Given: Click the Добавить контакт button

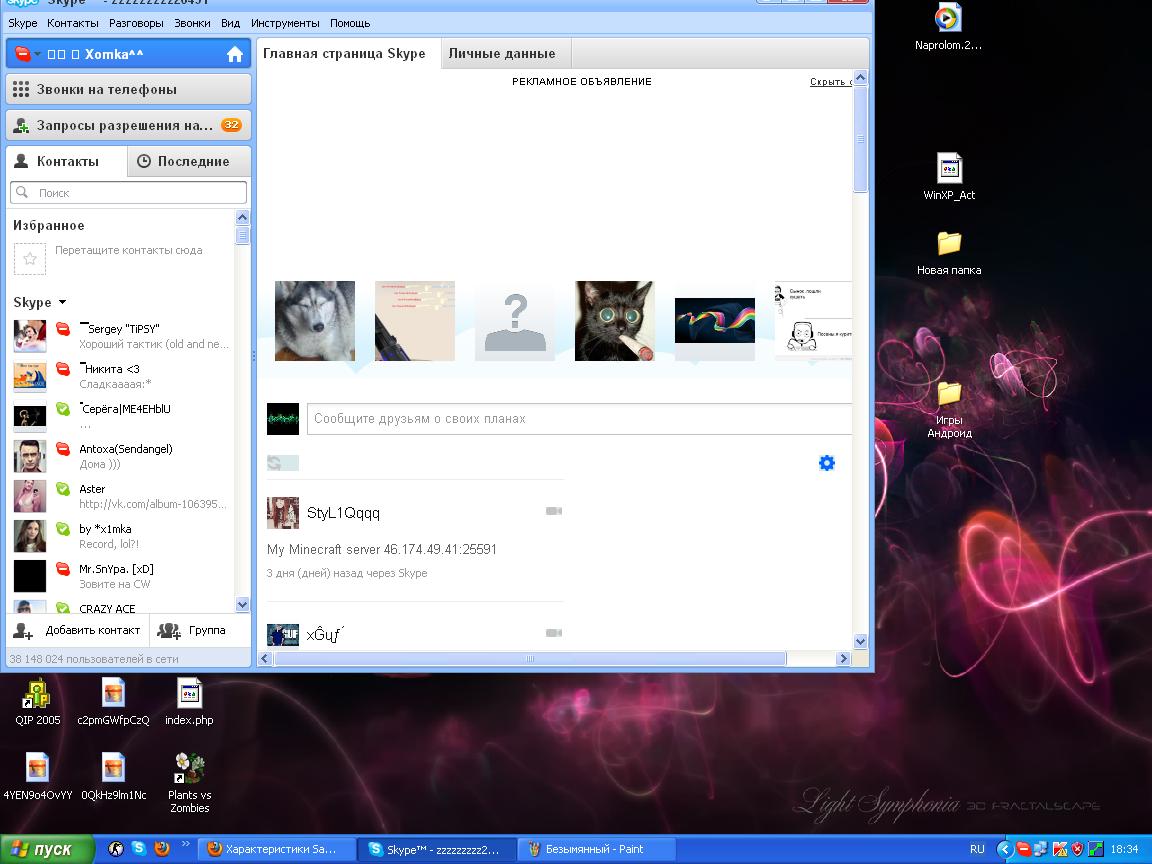Looking at the screenshot, I should coord(78,631).
